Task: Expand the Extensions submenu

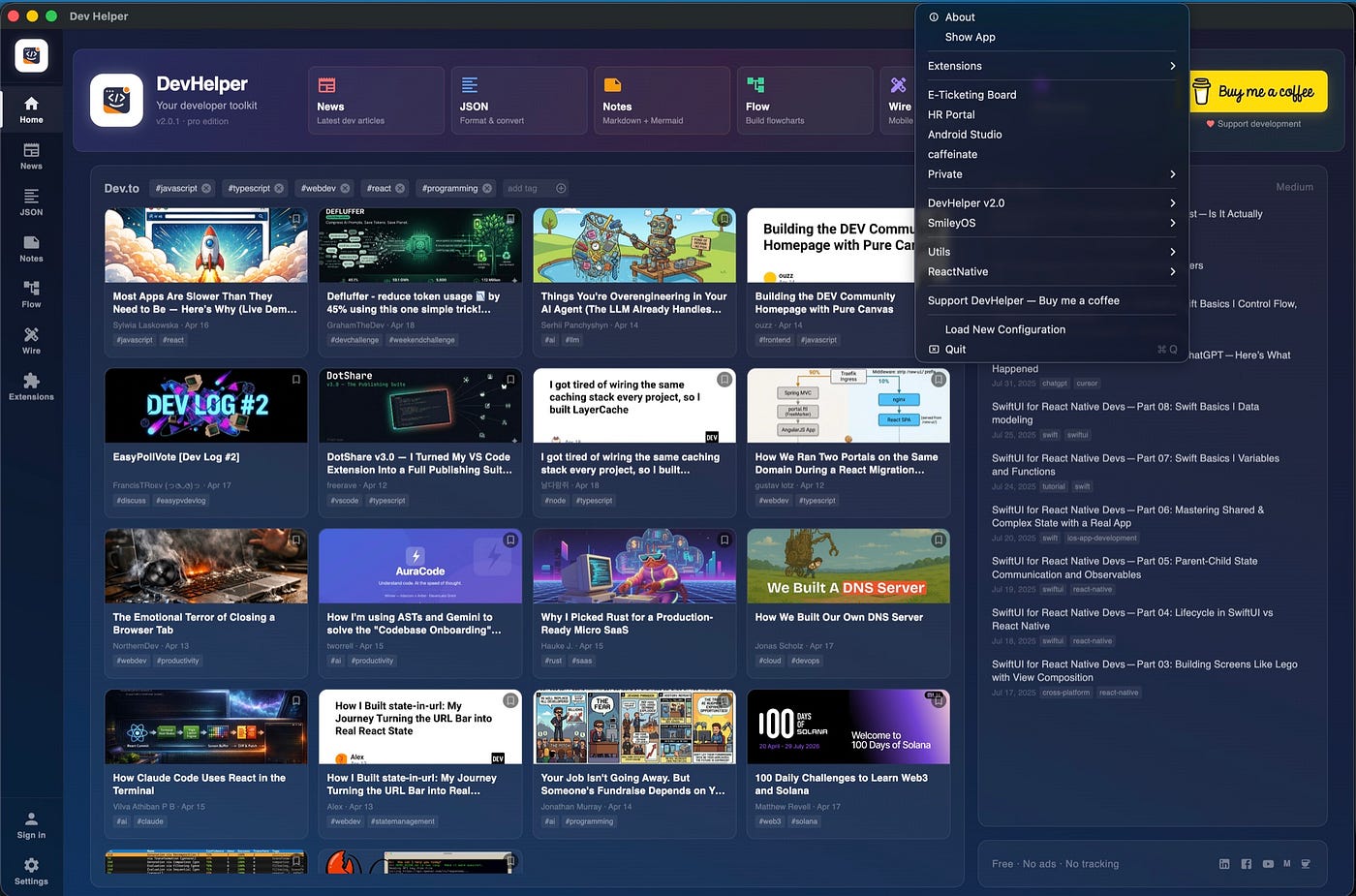Action: [x=1052, y=66]
